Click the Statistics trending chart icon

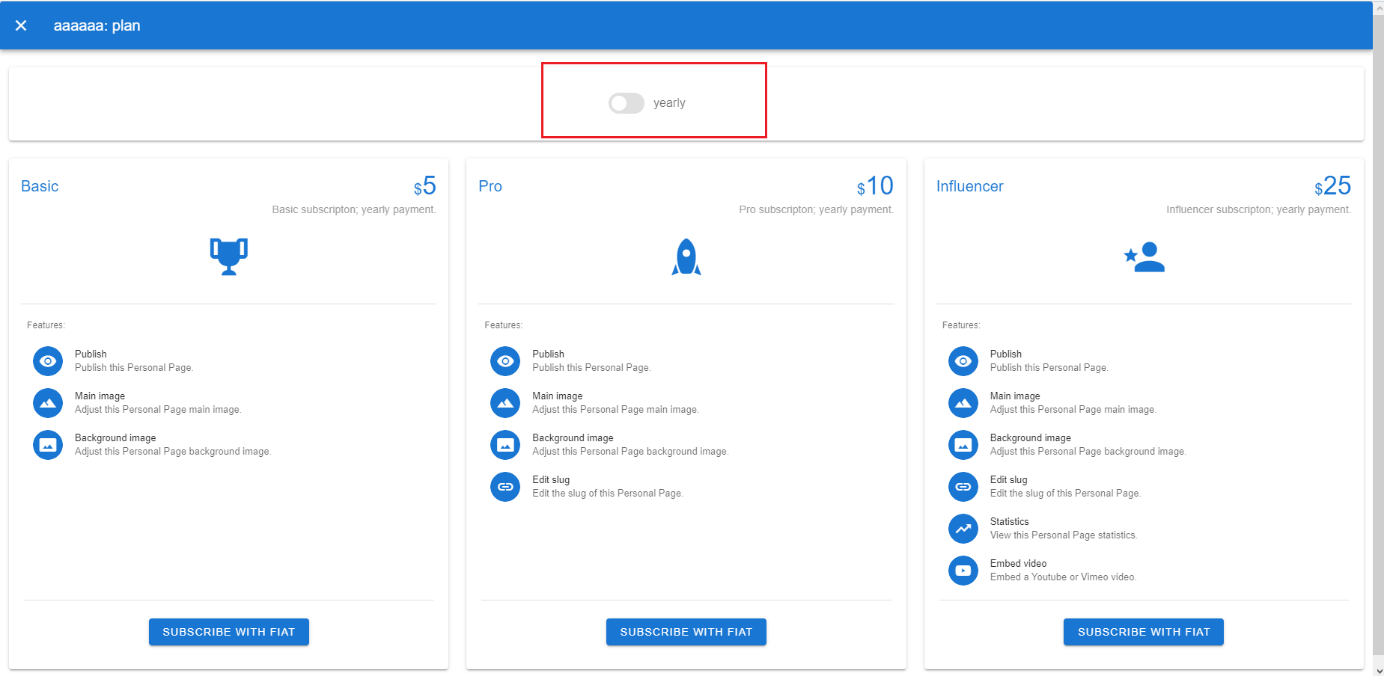[963, 528]
